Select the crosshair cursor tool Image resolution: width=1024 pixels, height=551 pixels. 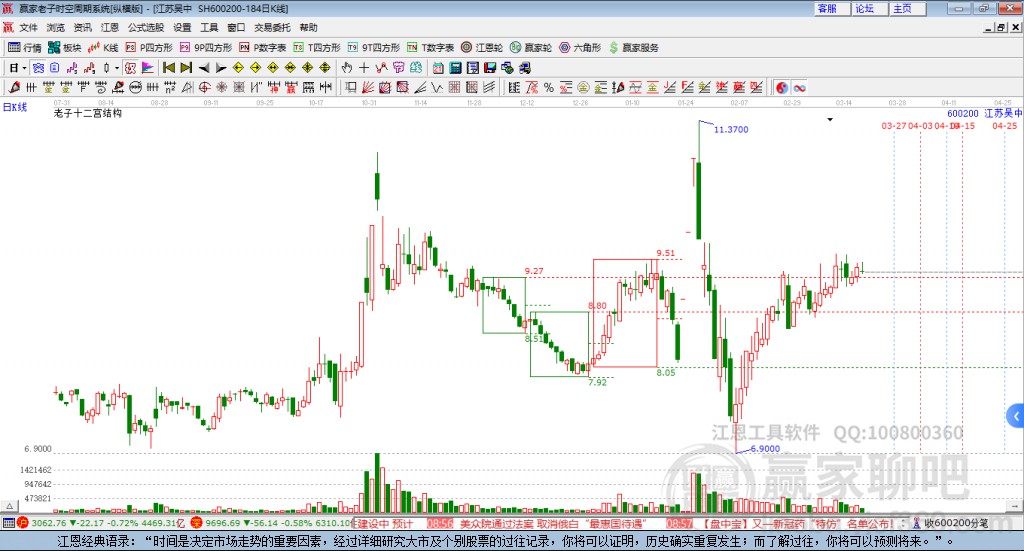click(x=364, y=68)
